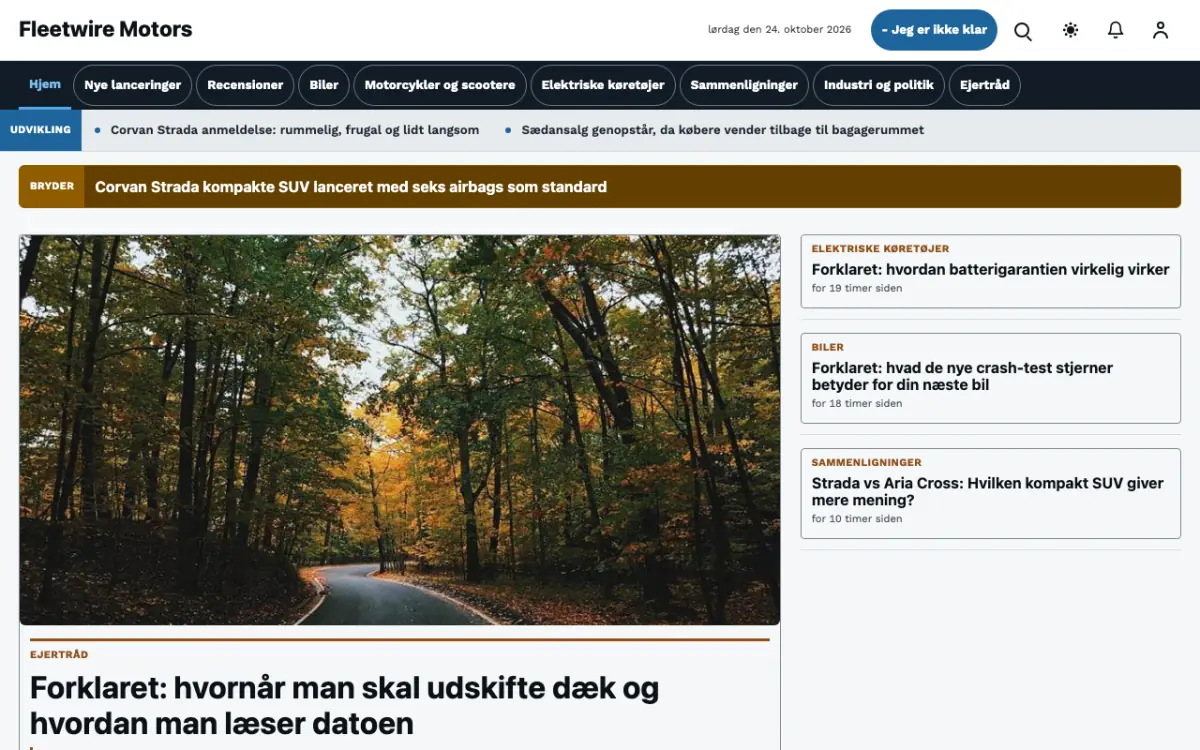The height and width of the screenshot is (750, 1200).
Task: Click the Fleetwire Motors logo
Action: (x=105, y=29)
